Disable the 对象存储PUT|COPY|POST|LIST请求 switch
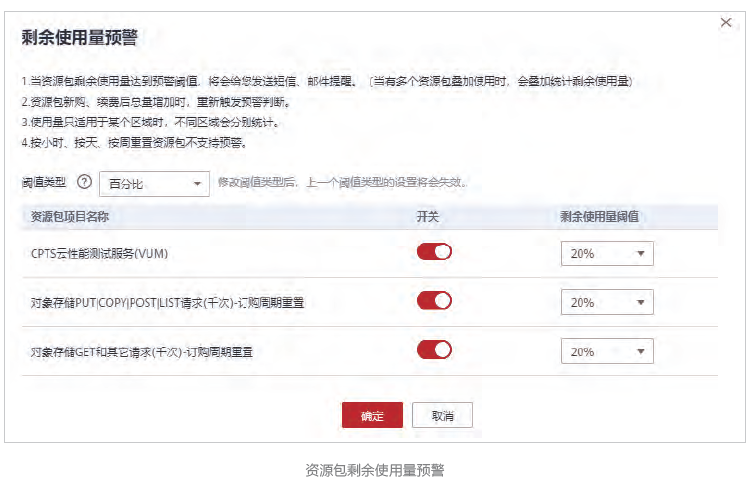The image size is (750, 484). [x=434, y=301]
